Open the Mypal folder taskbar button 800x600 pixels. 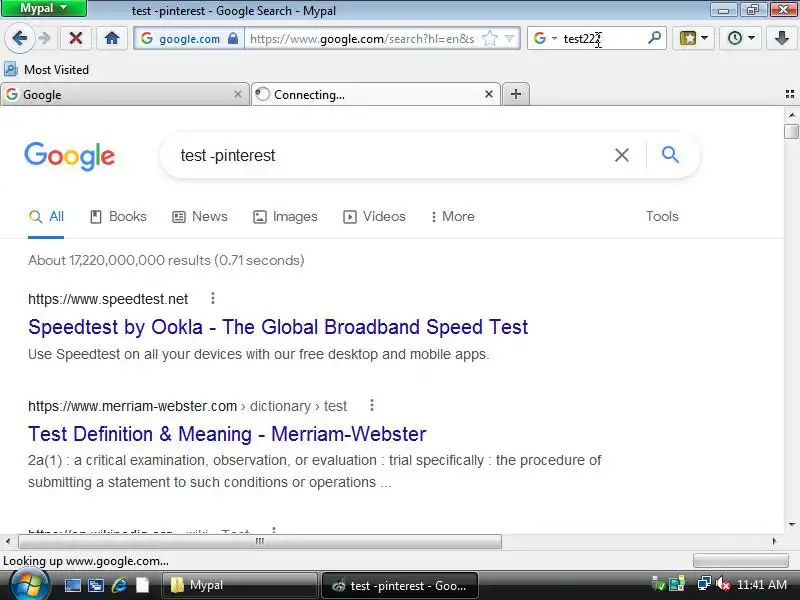pos(239,585)
